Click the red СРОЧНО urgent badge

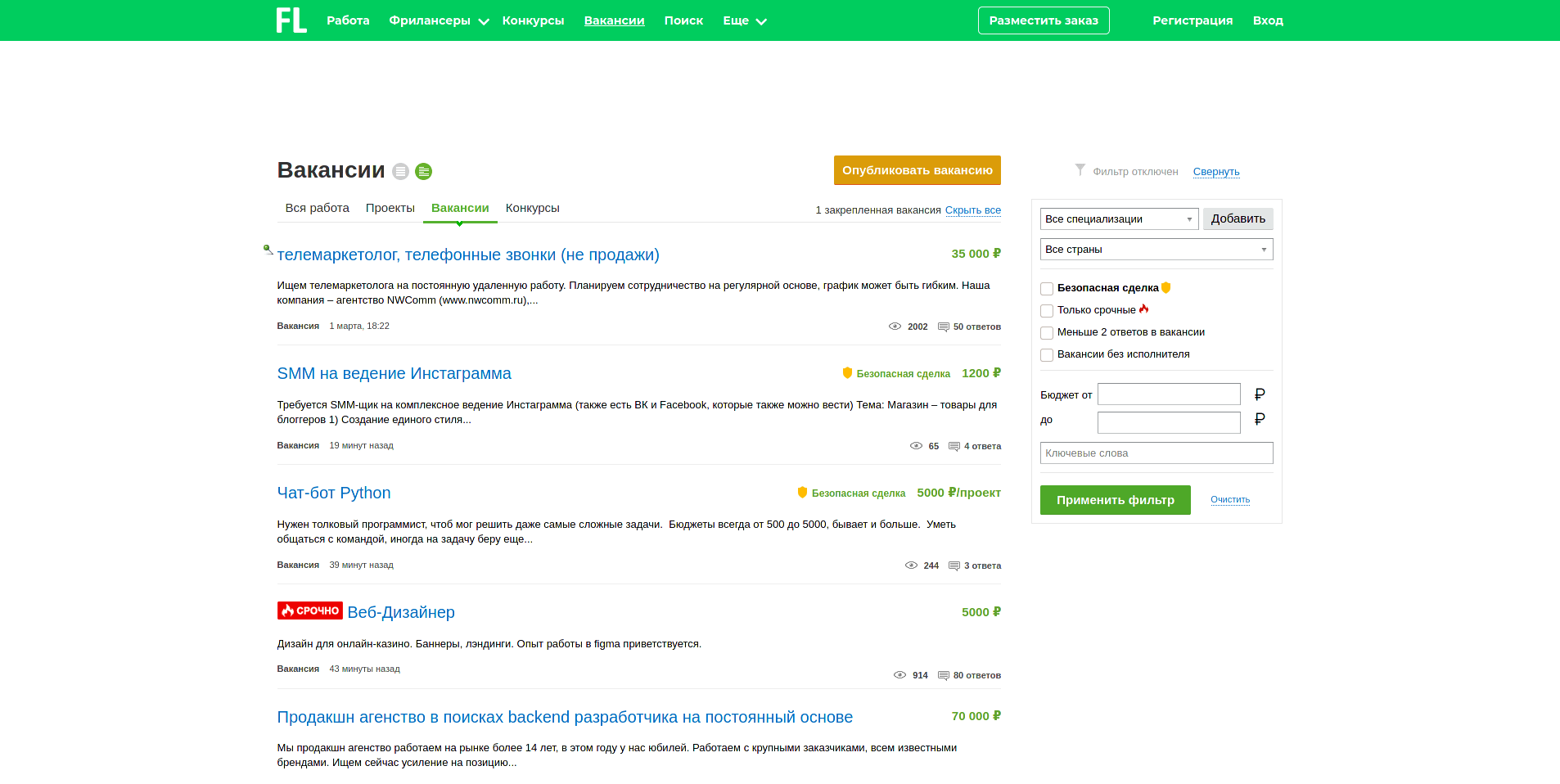[x=309, y=611]
